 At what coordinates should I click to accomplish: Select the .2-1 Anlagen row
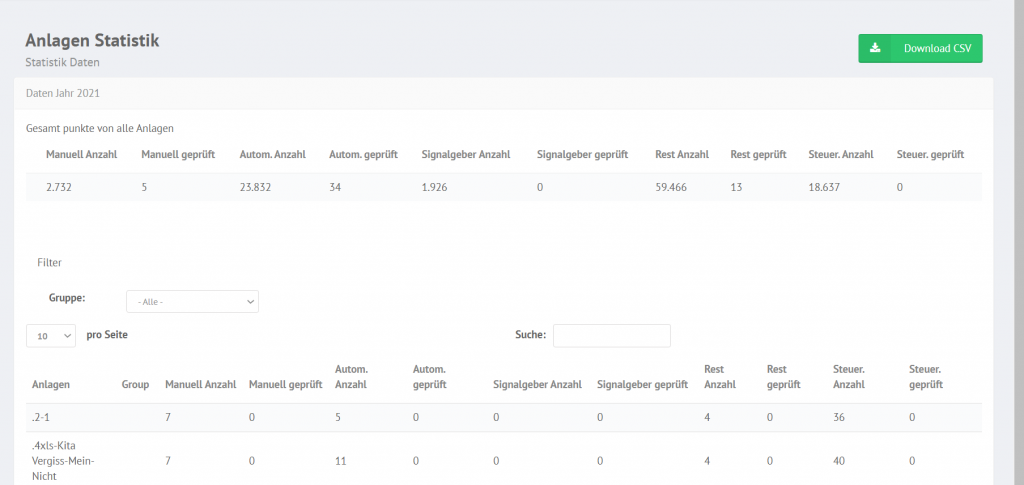tap(504, 417)
